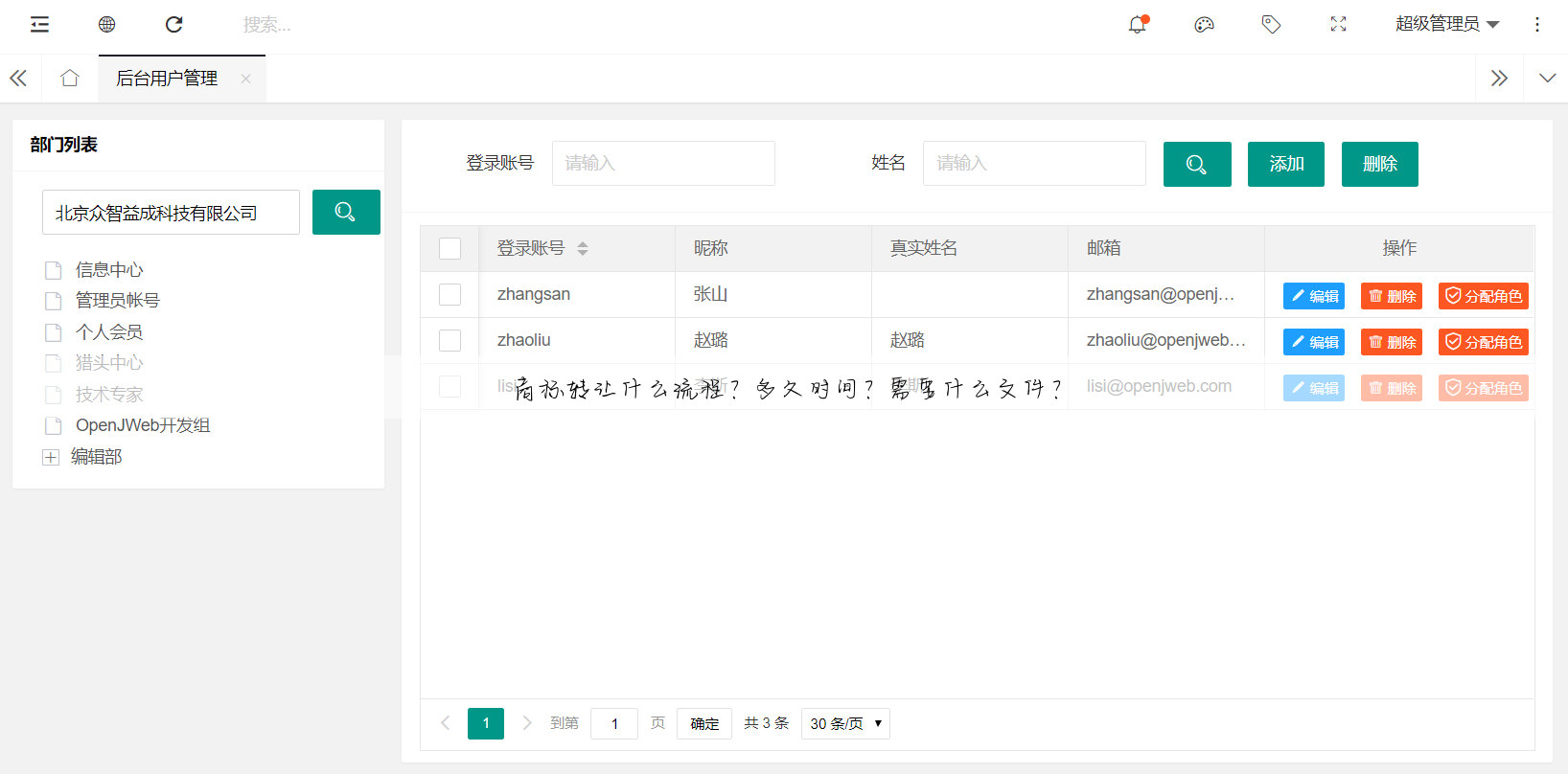
Task: Click the green 删除 toolbar button
Action: point(1380,164)
